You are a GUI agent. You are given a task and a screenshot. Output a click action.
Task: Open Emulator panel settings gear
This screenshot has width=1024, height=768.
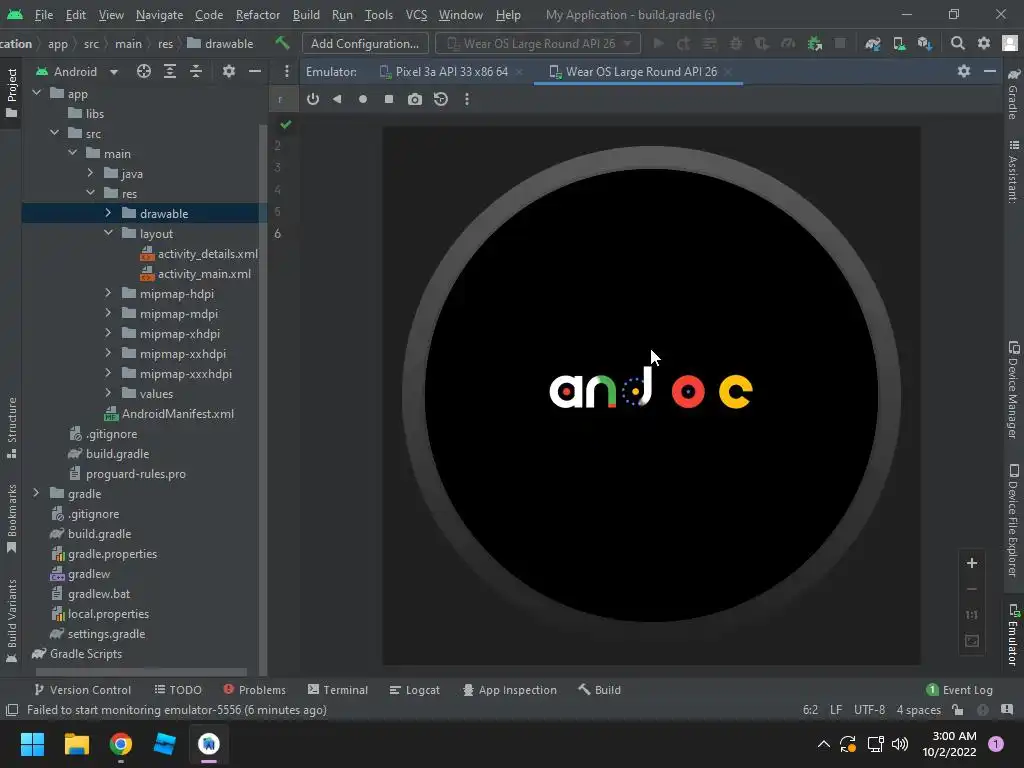964,71
